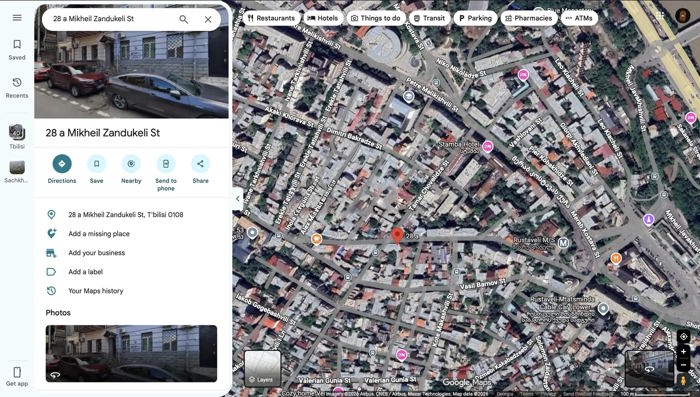
Task: Select the ATMs filter chip
Action: pyautogui.click(x=579, y=18)
